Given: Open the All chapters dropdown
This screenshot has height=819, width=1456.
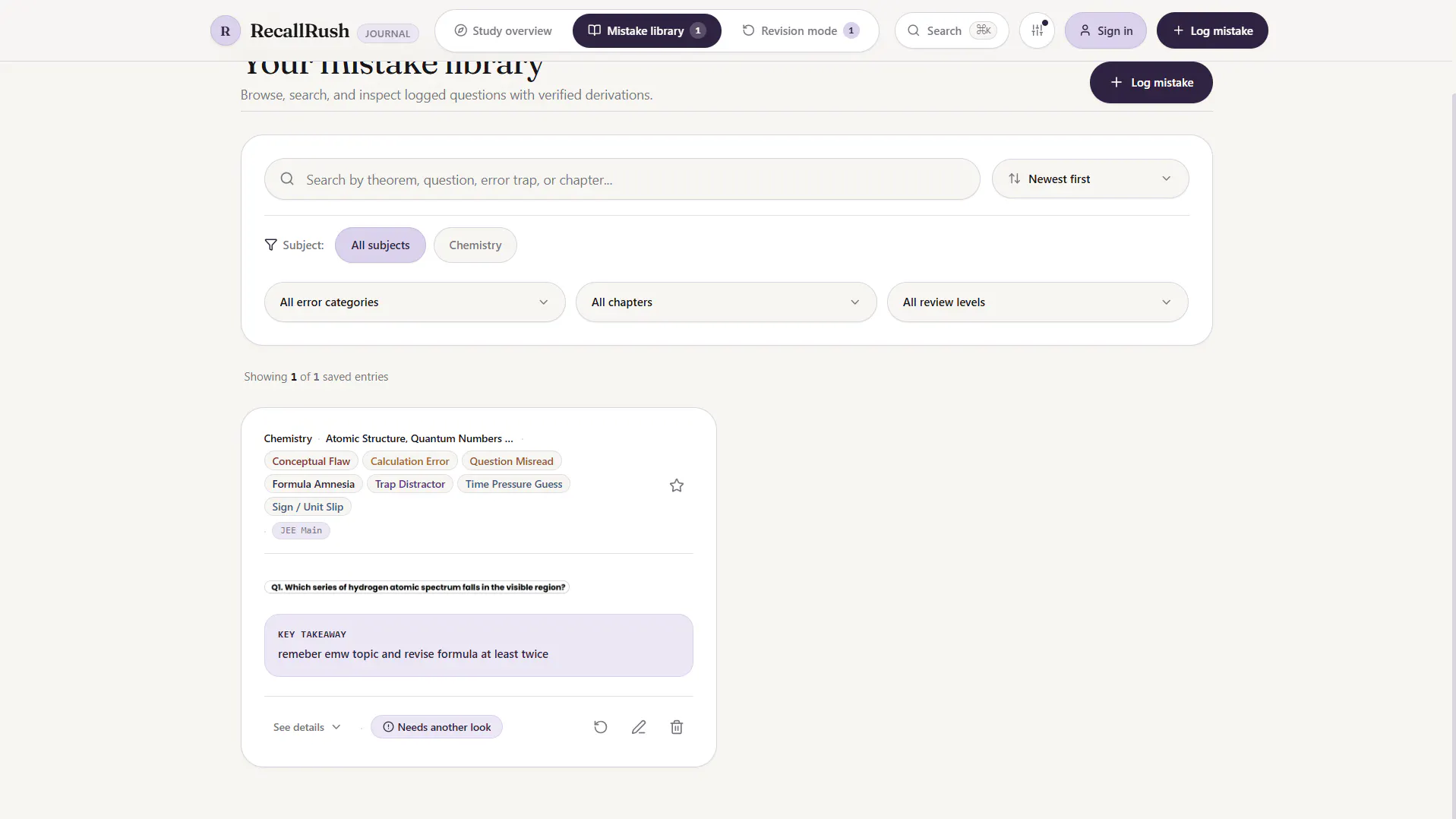Looking at the screenshot, I should point(726,302).
